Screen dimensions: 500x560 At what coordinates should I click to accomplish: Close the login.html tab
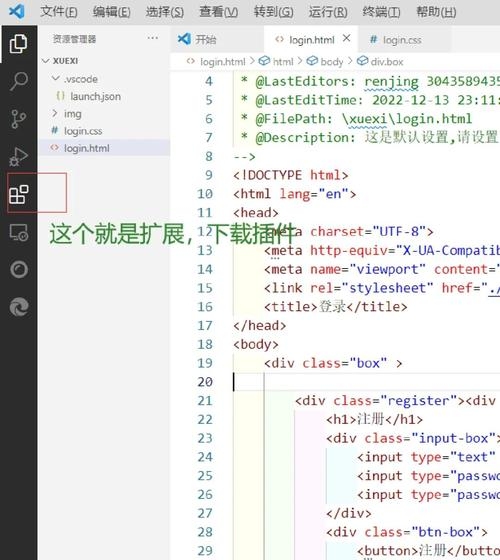point(346,38)
